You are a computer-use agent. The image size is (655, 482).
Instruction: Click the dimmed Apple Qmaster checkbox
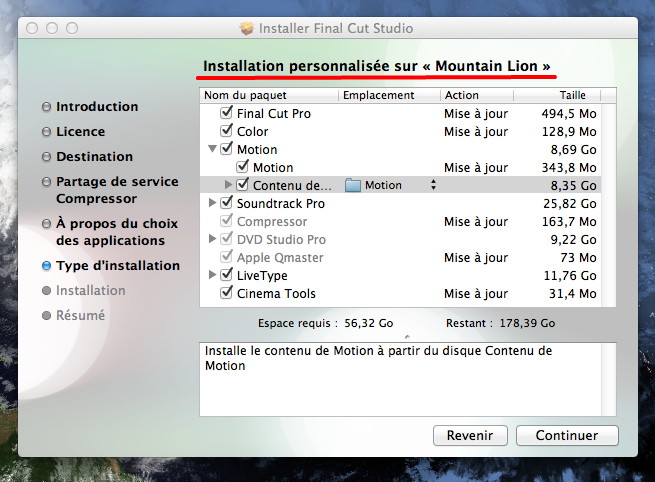tap(226, 256)
